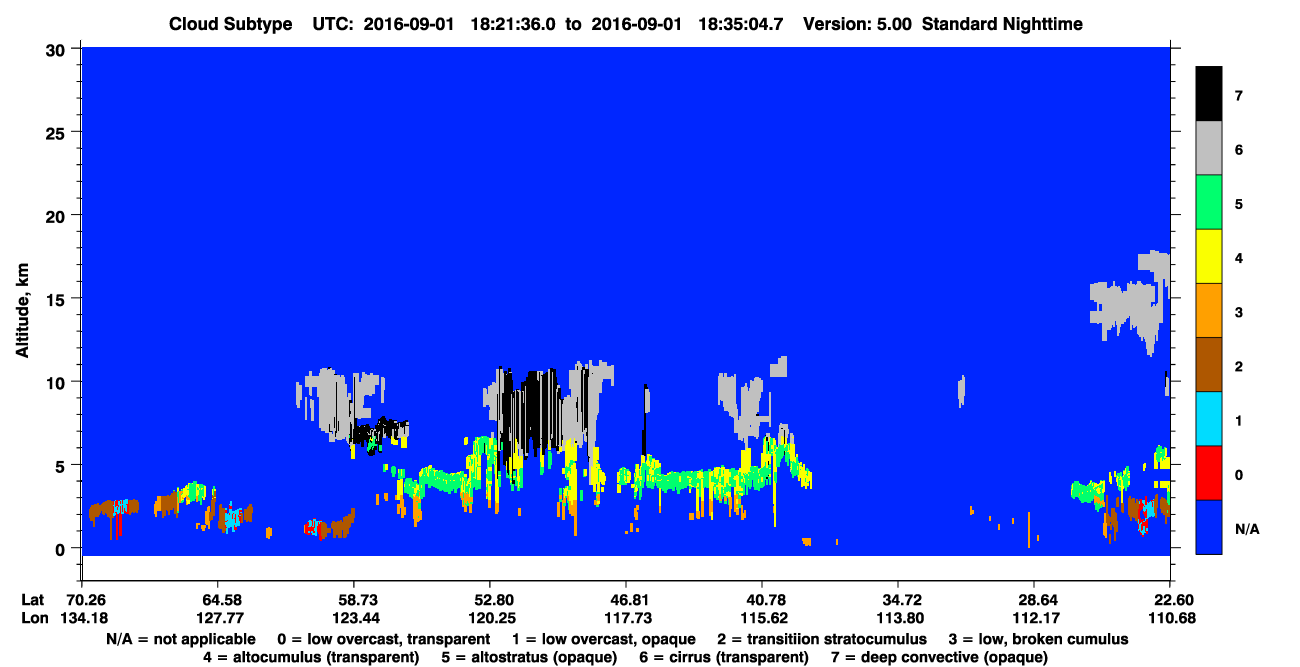Click legend text "1 = low overcast, opaque"

pos(604,639)
